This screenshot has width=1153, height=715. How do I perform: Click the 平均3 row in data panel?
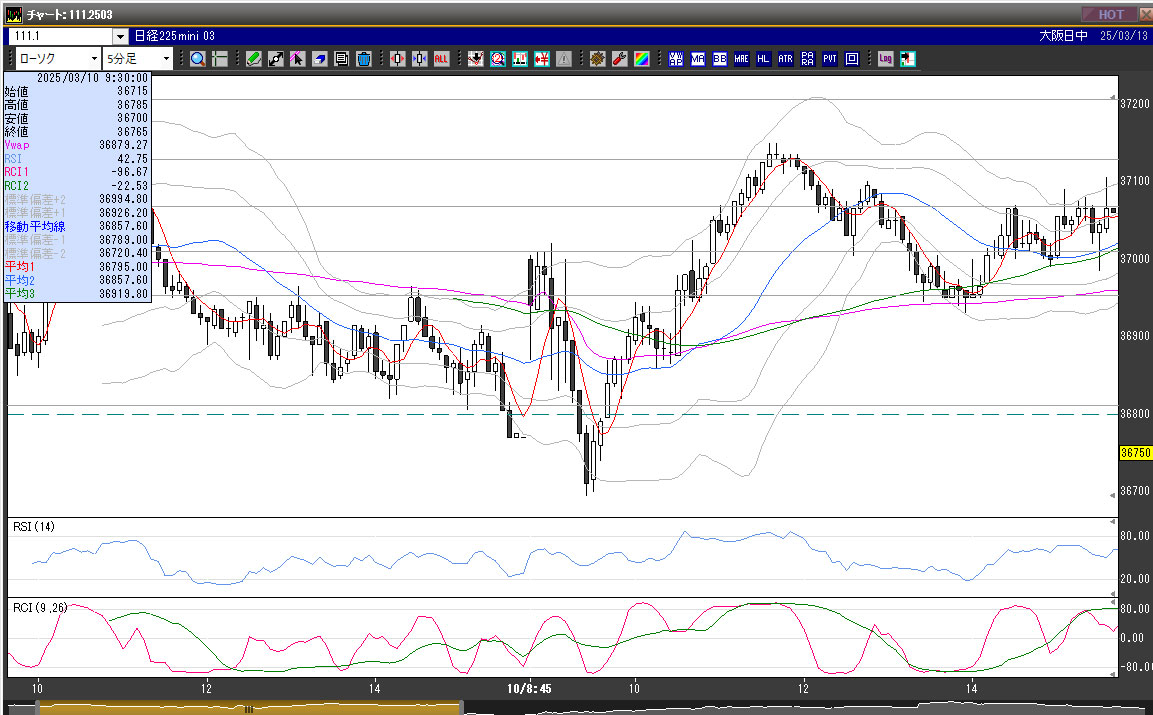(x=76, y=294)
